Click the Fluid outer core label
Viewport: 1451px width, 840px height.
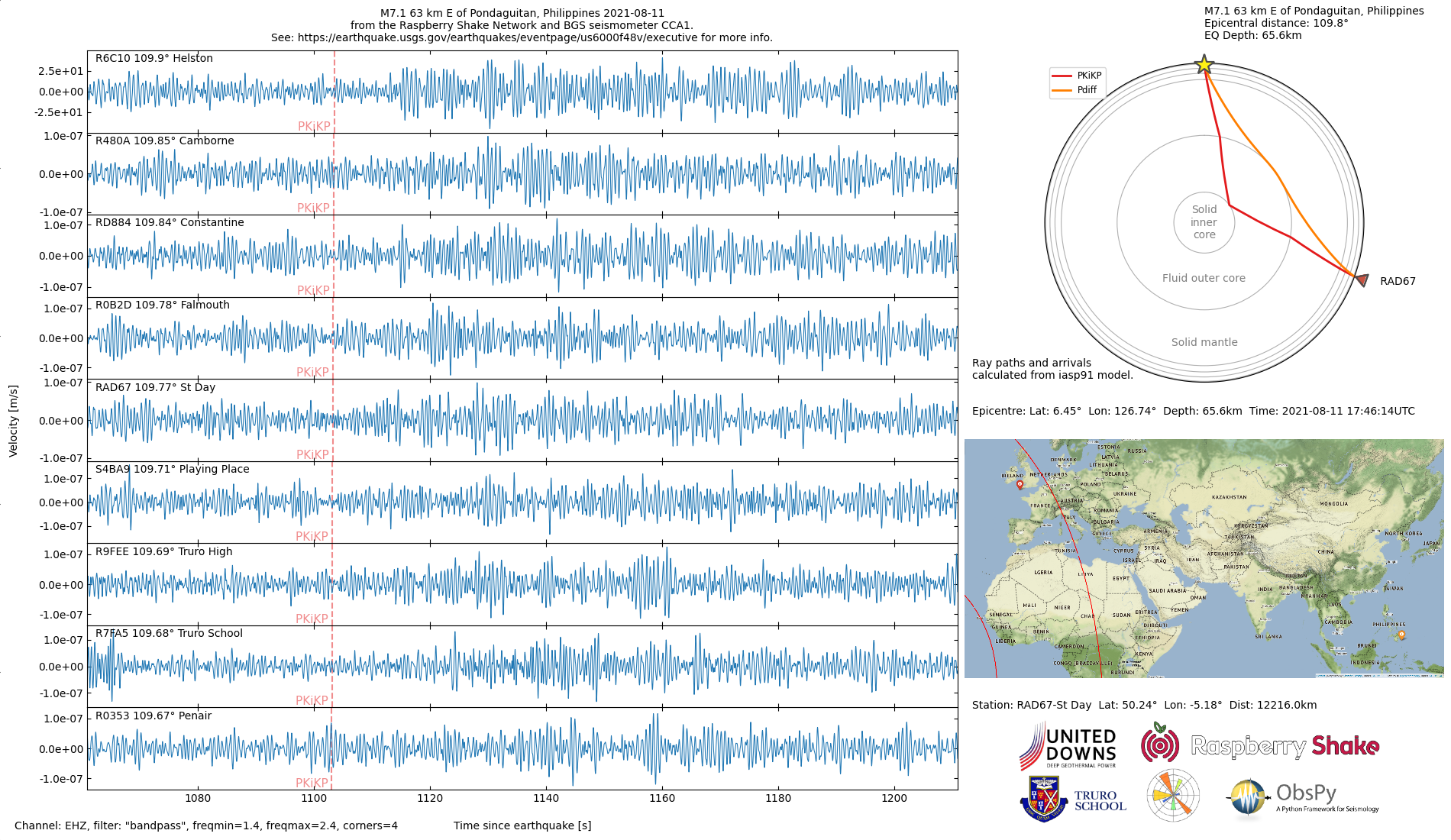point(1204,278)
